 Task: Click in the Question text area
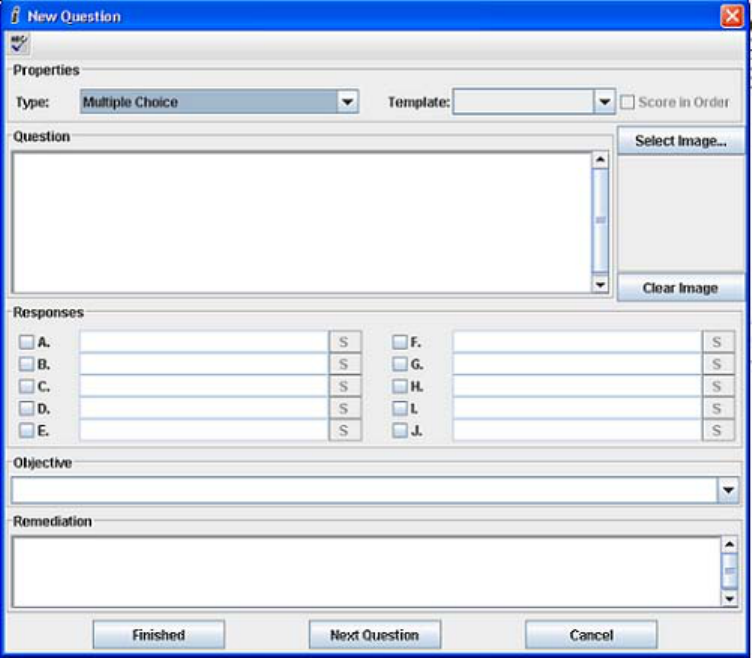(x=302, y=223)
